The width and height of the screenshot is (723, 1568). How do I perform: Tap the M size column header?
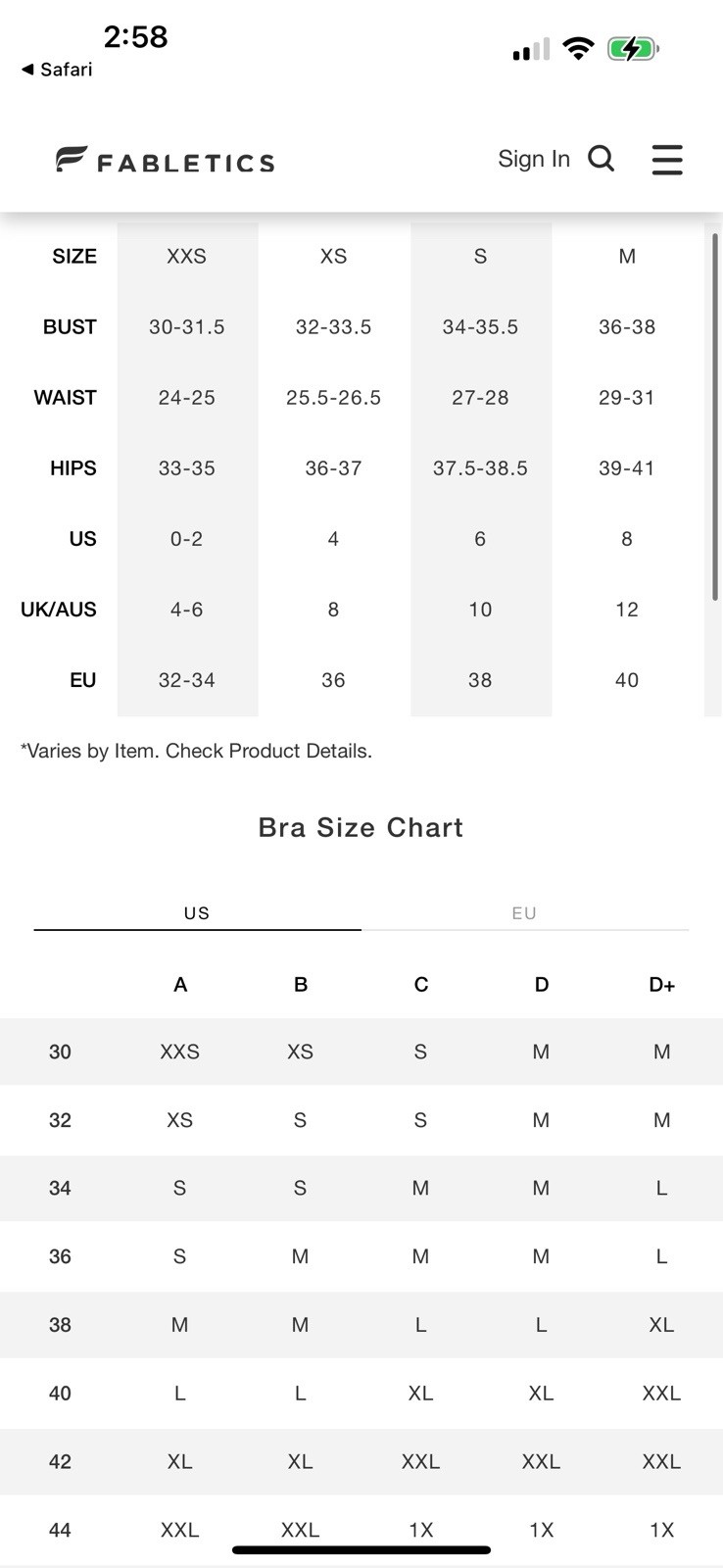click(627, 257)
